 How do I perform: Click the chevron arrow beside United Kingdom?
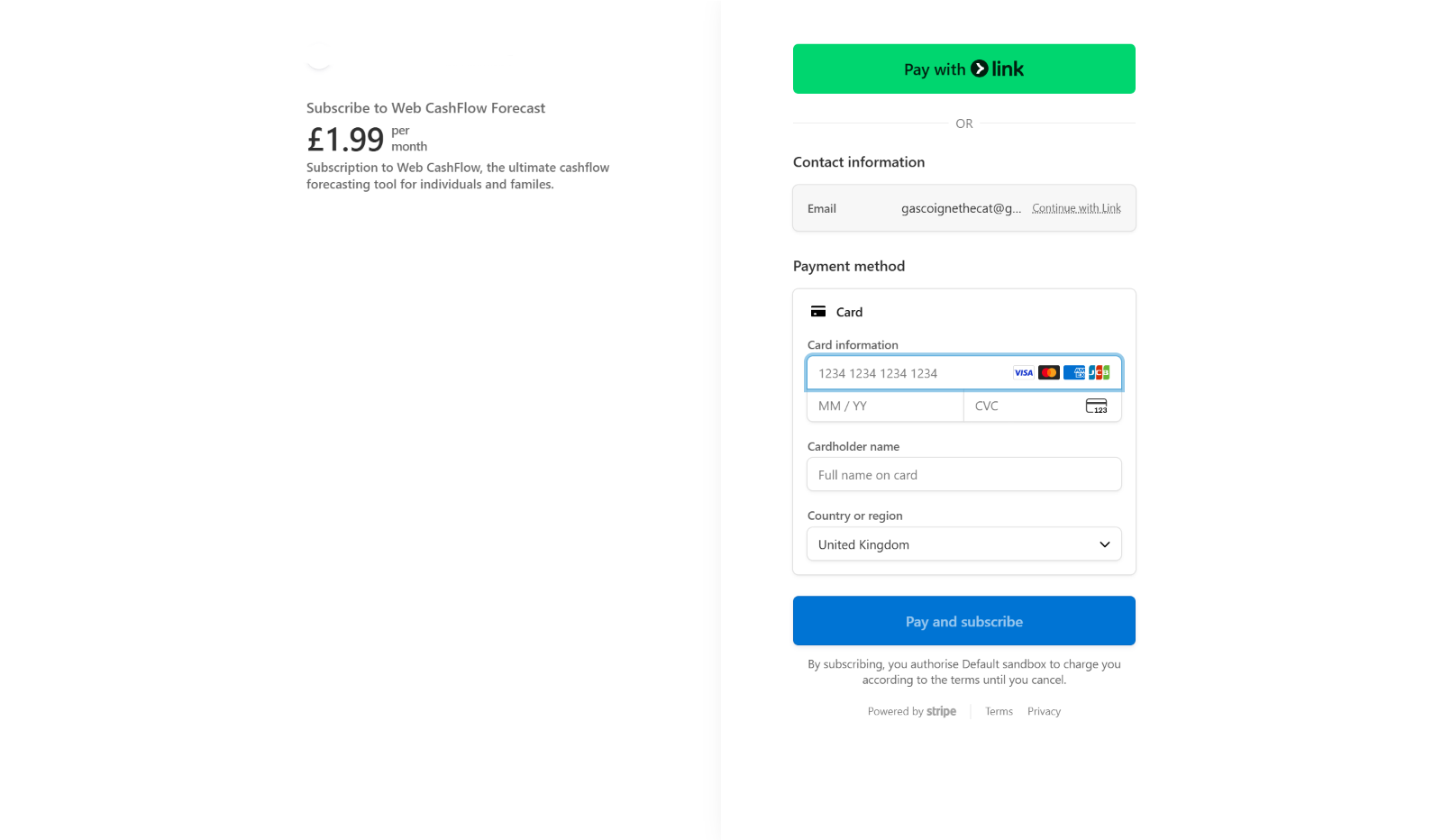point(1105,544)
